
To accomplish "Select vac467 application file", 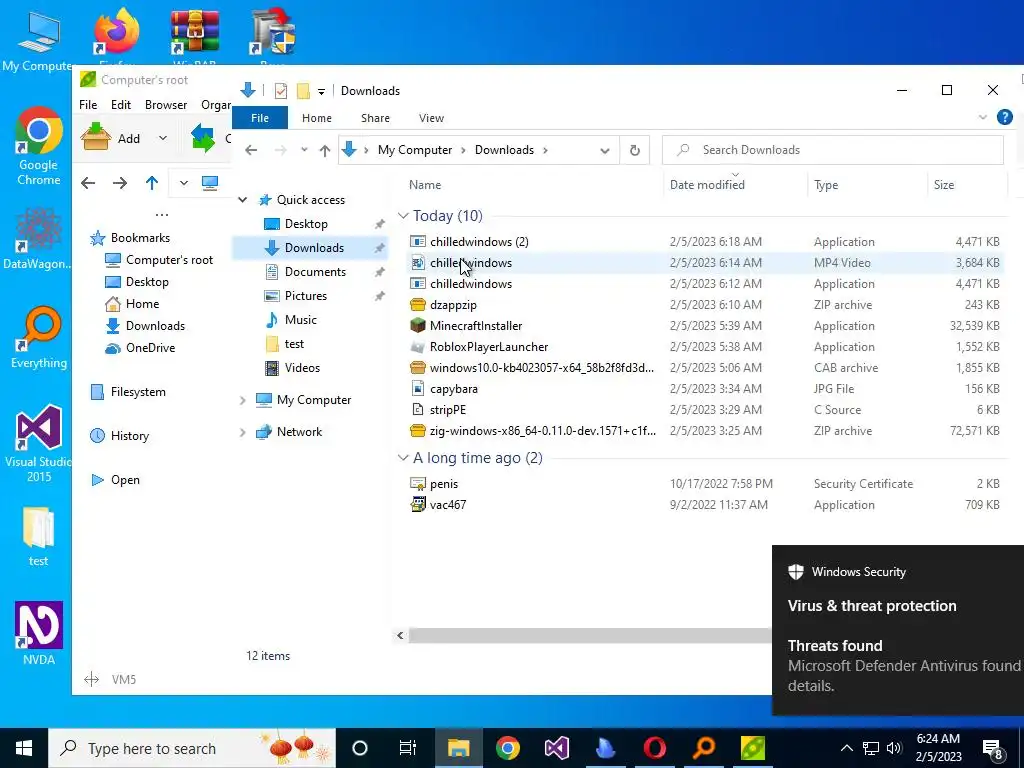I will 705,505.
